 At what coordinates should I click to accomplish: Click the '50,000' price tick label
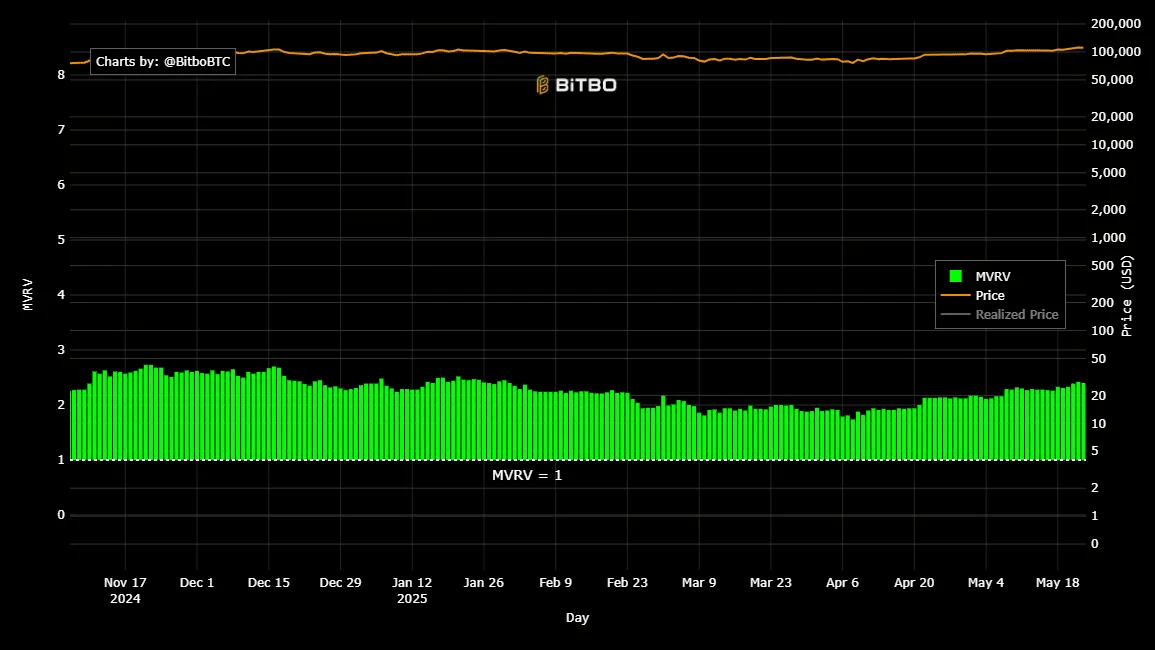1112,80
